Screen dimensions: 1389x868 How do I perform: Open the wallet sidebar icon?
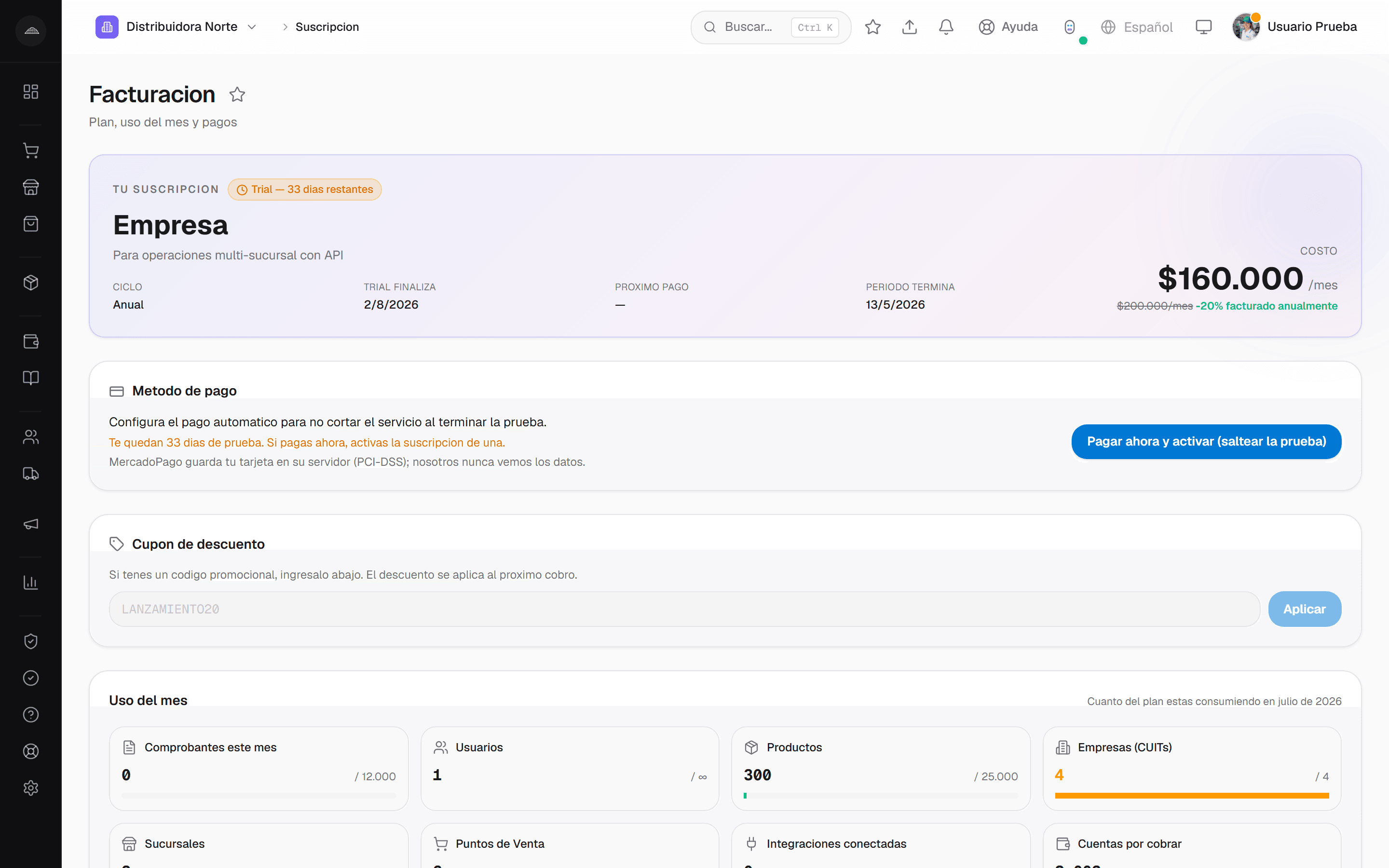pyautogui.click(x=30, y=341)
